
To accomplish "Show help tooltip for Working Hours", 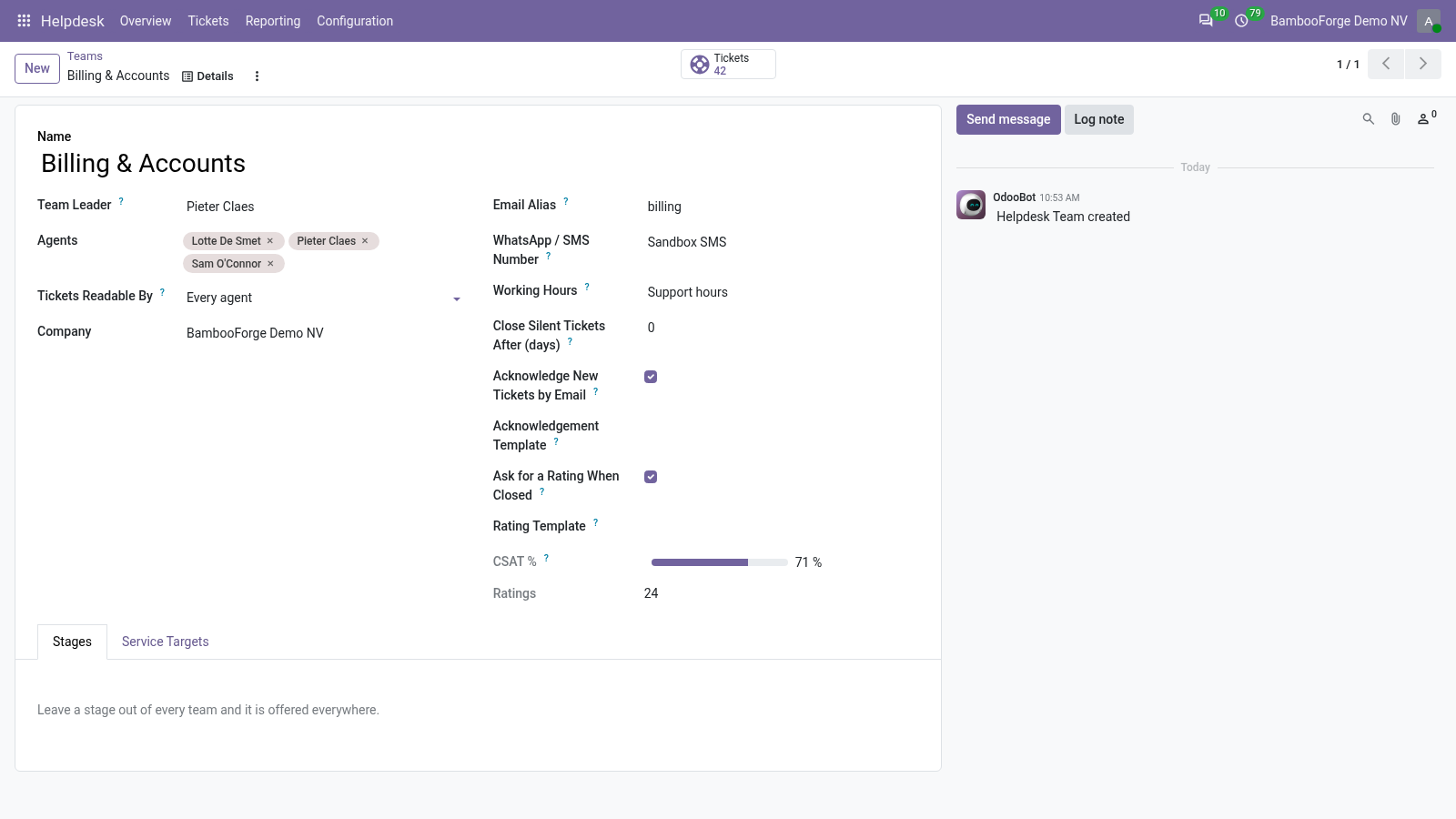I will tap(587, 287).
